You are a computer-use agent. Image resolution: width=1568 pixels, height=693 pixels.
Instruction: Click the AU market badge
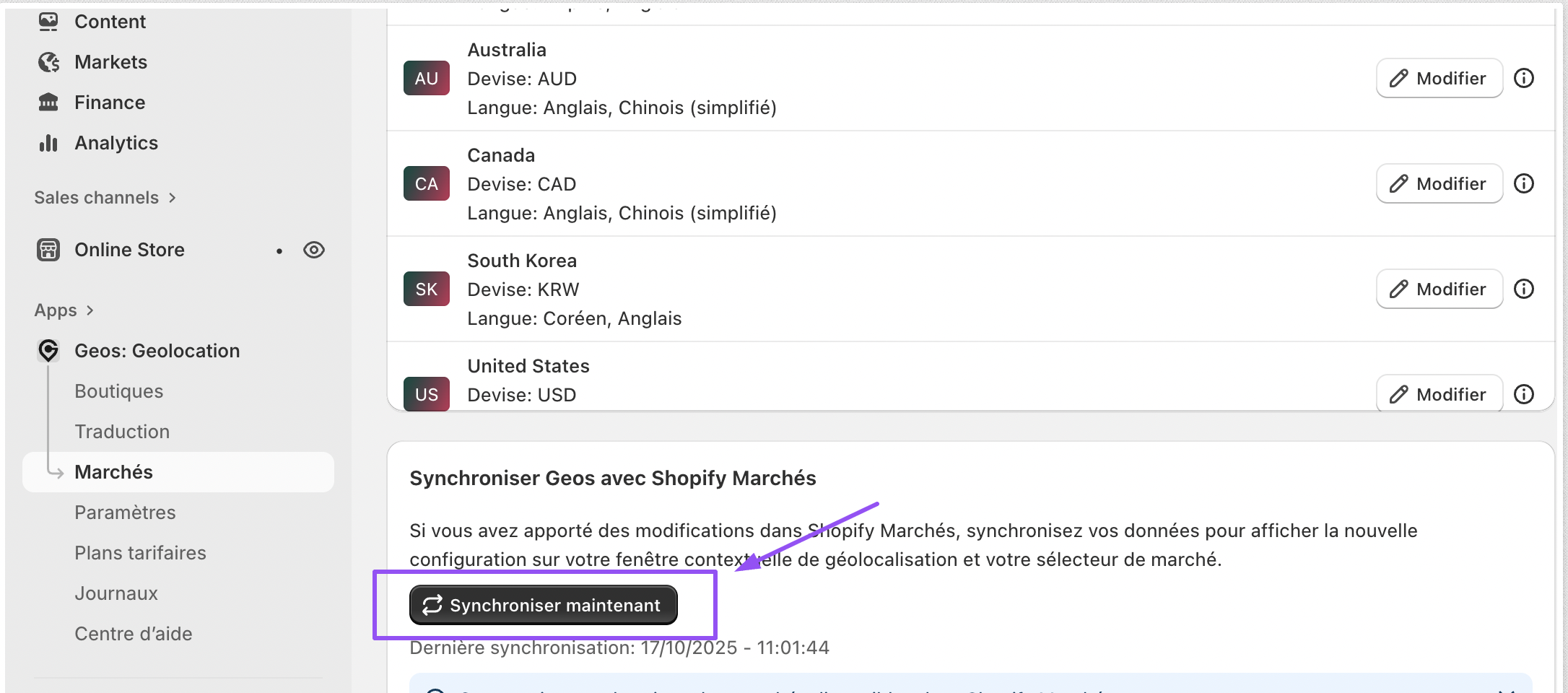click(426, 78)
